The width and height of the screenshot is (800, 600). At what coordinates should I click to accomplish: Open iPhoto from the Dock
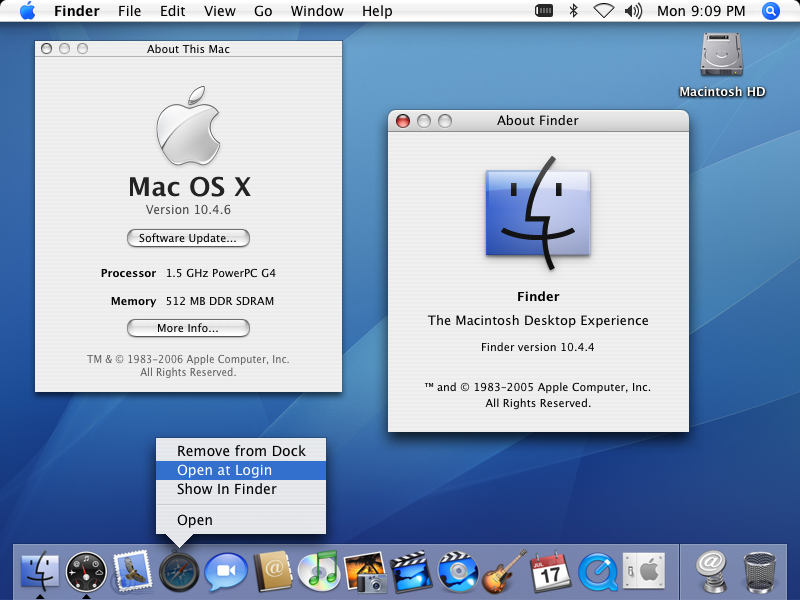[x=365, y=571]
